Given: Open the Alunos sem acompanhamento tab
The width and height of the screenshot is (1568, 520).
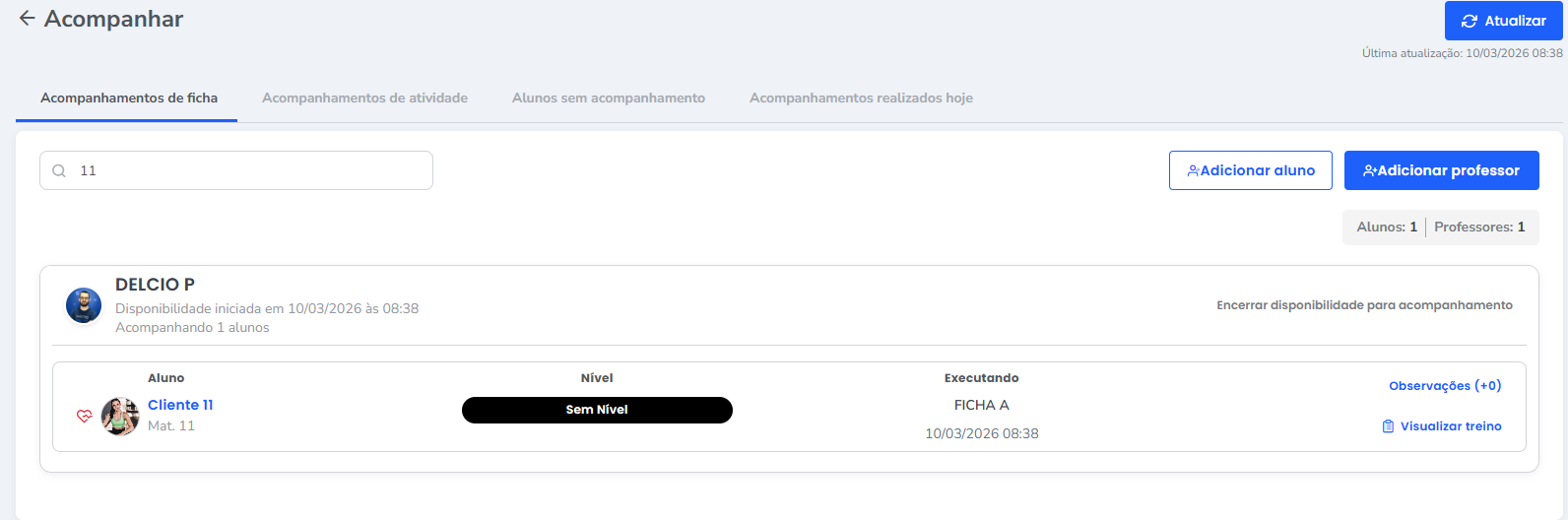Looking at the screenshot, I should click(x=608, y=98).
